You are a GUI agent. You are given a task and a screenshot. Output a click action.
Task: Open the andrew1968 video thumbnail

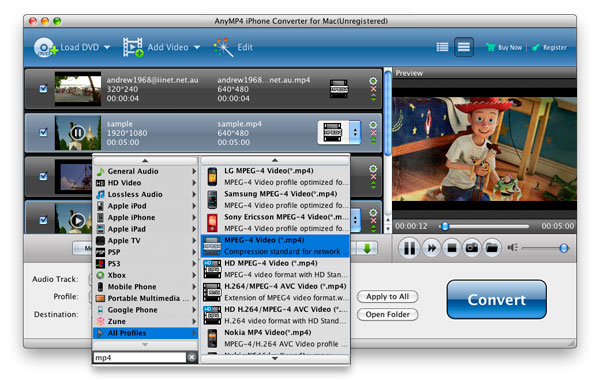[x=78, y=89]
